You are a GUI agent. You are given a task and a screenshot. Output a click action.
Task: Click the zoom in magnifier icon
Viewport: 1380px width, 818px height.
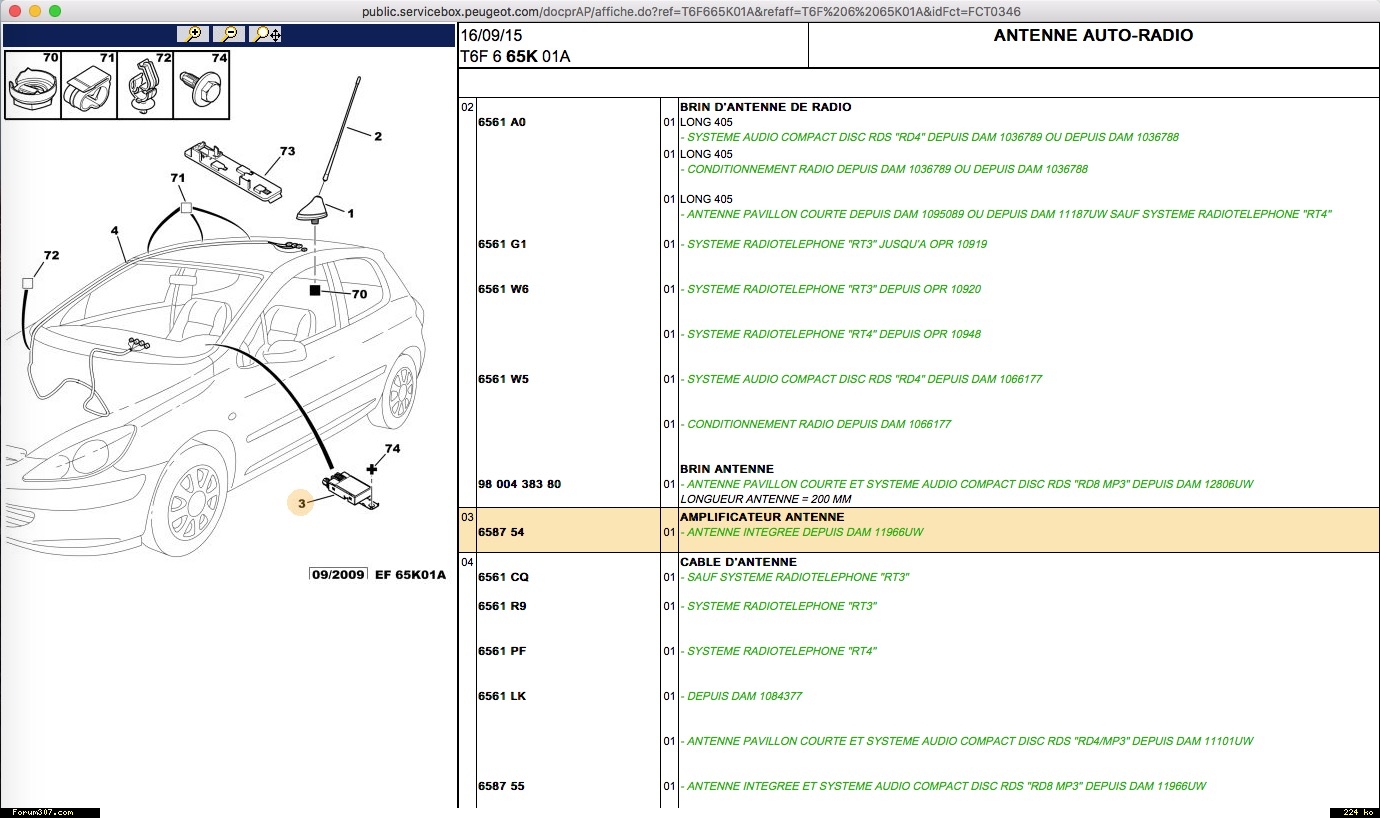click(x=192, y=34)
